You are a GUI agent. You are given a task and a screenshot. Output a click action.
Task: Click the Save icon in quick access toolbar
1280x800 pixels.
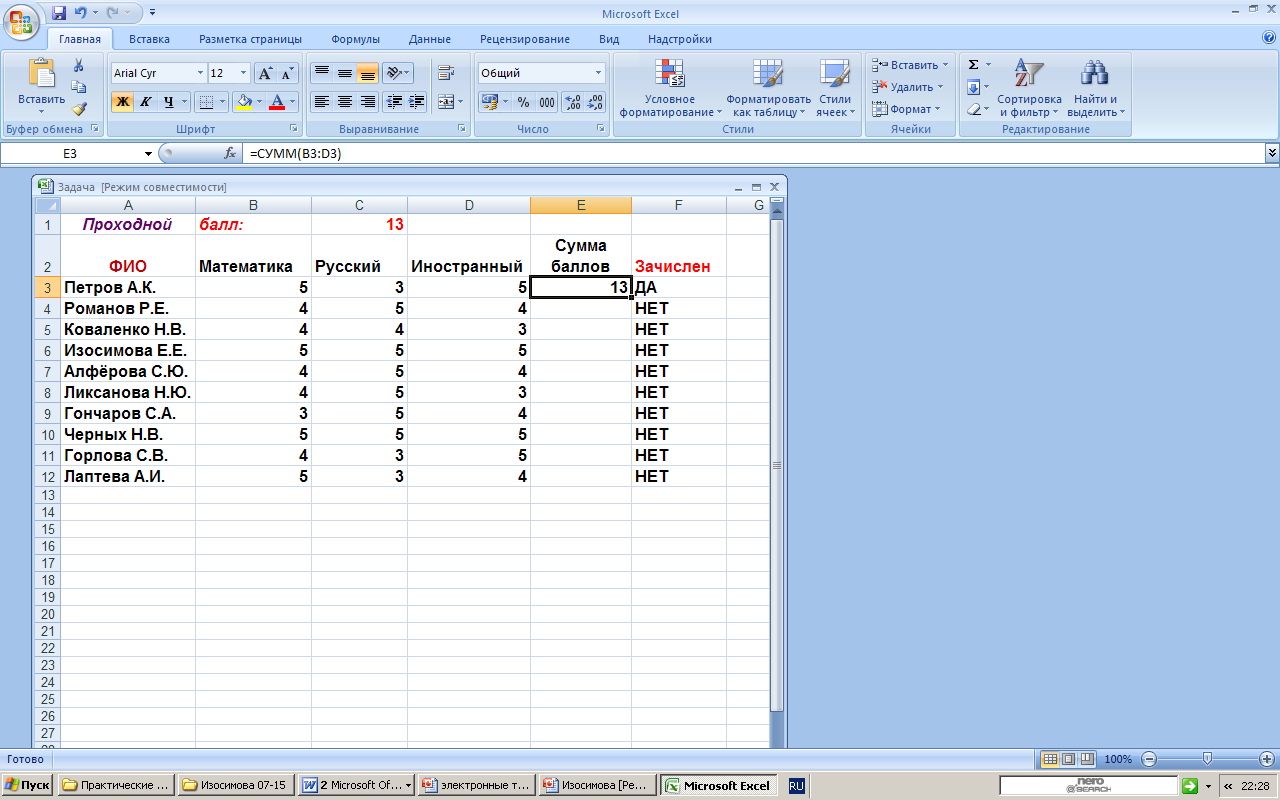tap(59, 13)
